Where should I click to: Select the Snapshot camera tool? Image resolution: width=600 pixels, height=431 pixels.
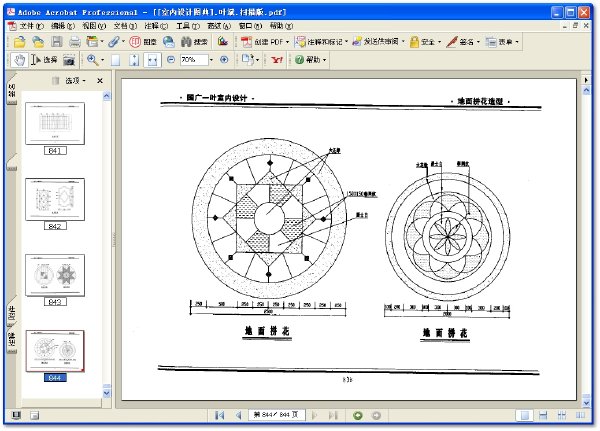coord(69,60)
